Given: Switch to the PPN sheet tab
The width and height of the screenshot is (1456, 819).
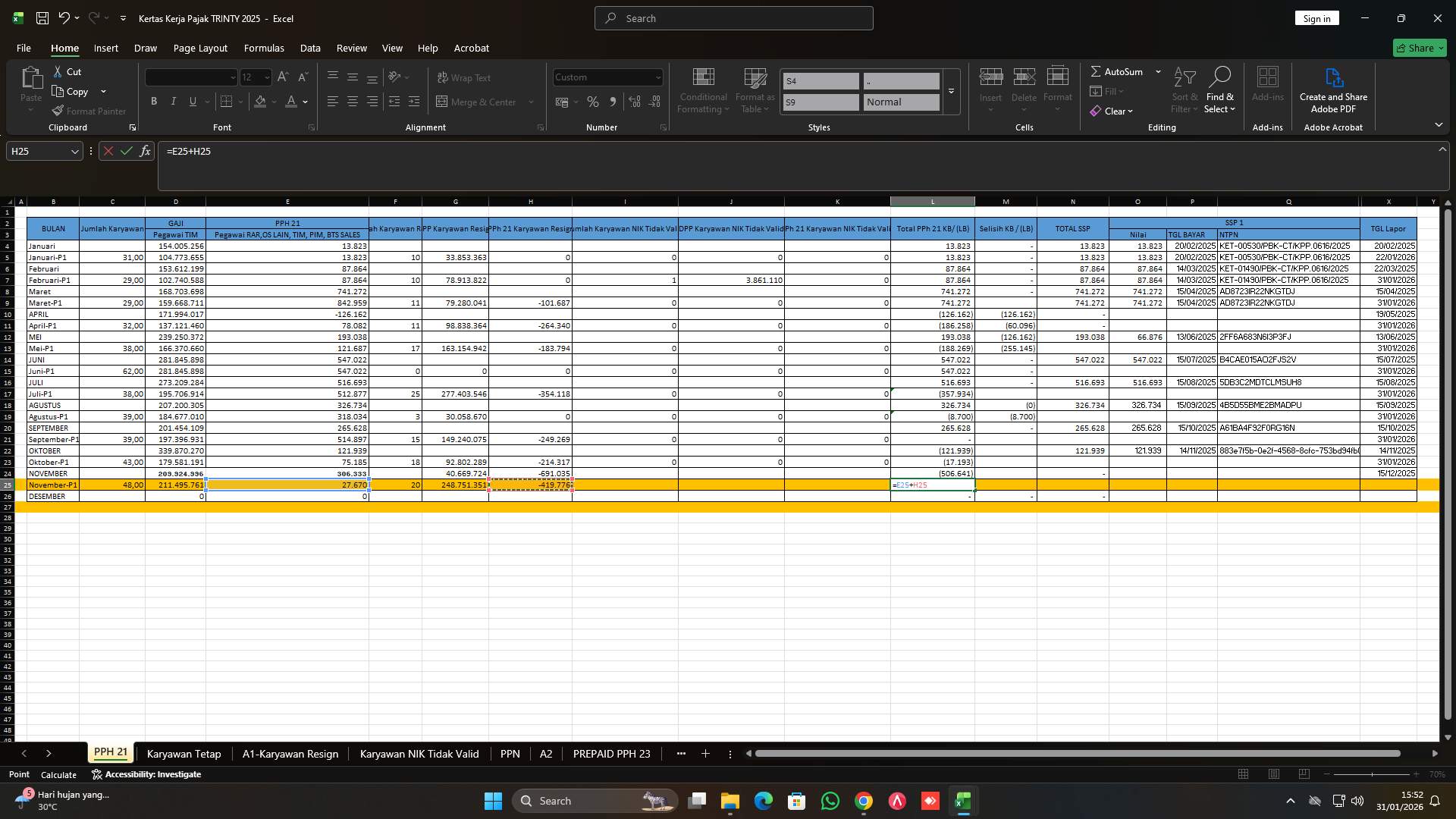Looking at the screenshot, I should pos(510,754).
